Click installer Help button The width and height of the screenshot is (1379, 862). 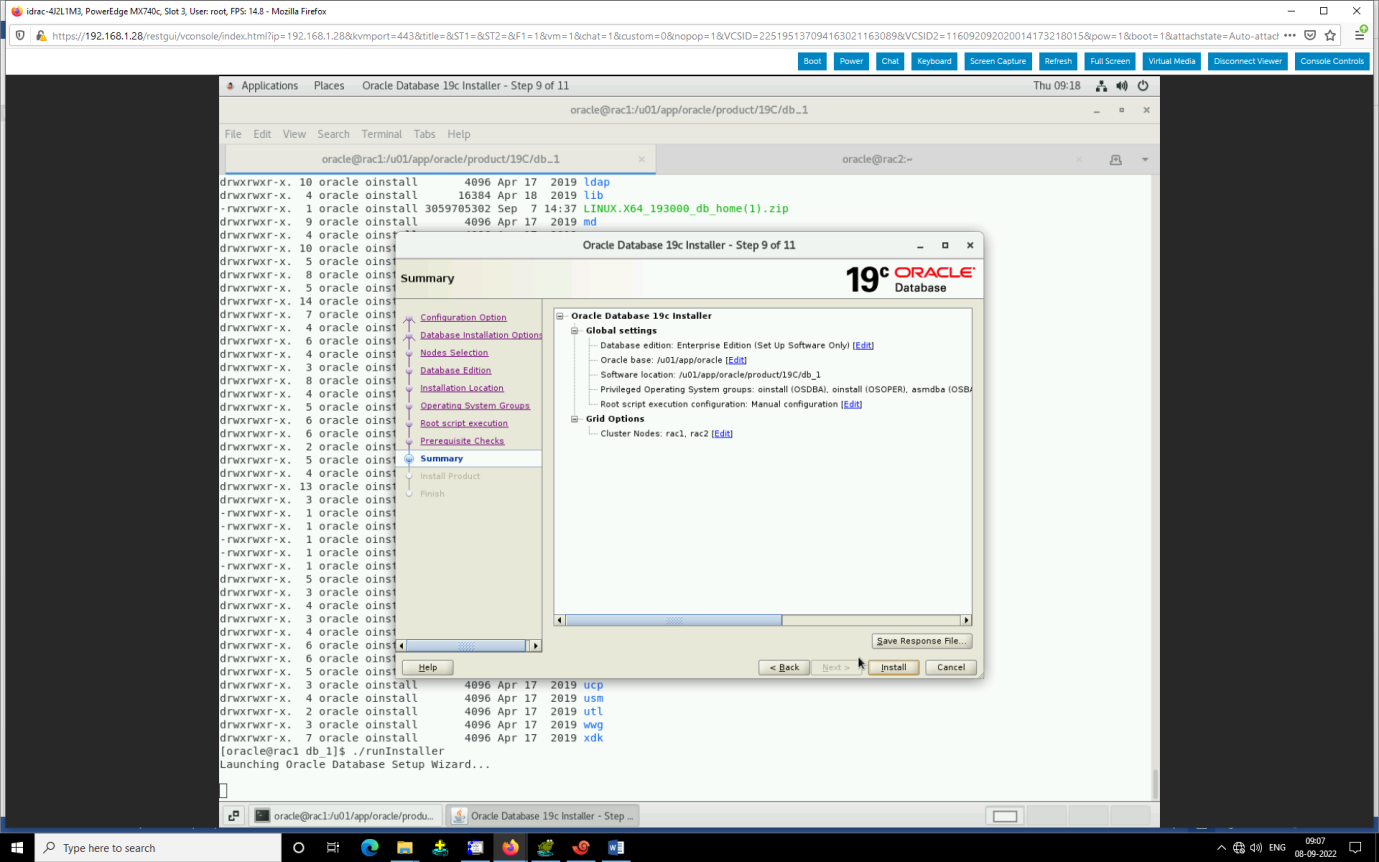(427, 667)
